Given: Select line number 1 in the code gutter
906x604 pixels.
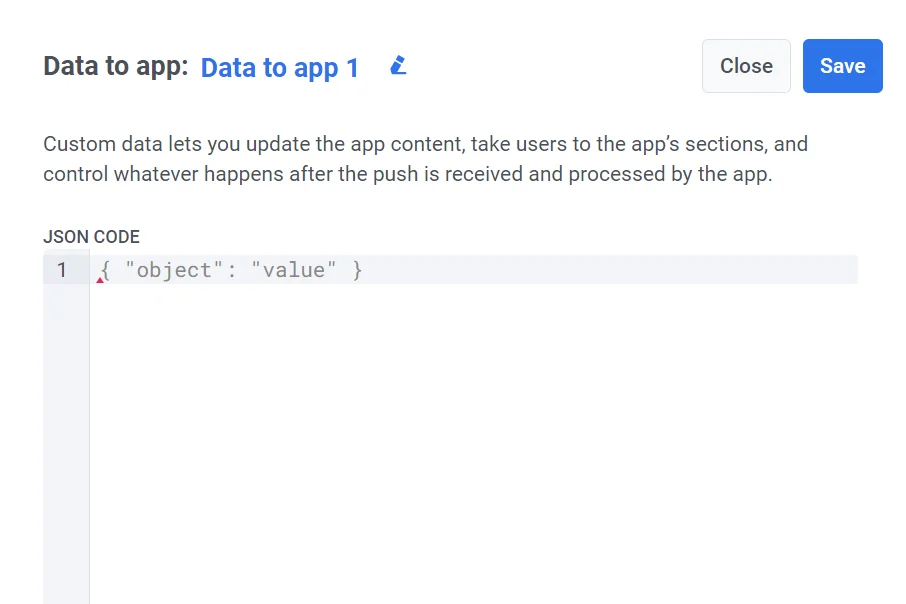Looking at the screenshot, I should [x=62, y=270].
